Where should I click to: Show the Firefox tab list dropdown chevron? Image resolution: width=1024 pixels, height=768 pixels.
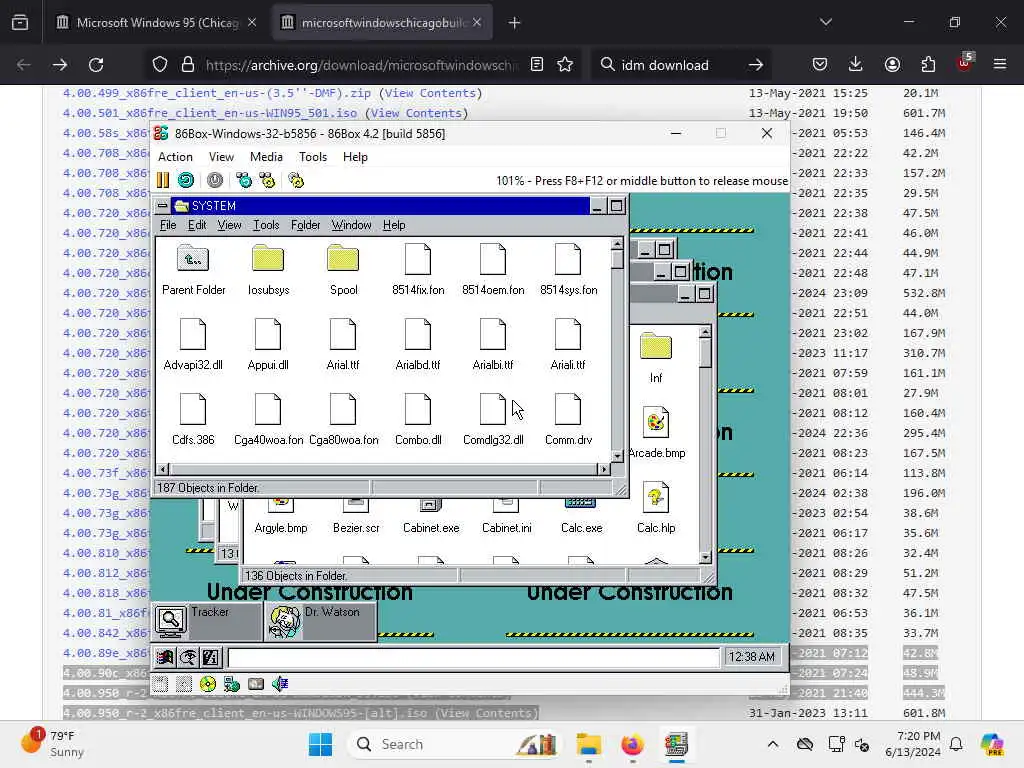point(825,22)
